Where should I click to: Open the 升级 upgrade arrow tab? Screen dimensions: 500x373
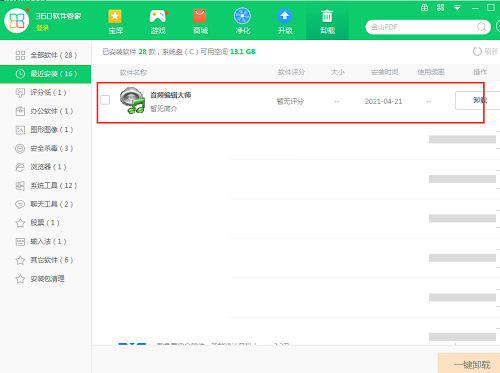click(x=285, y=22)
